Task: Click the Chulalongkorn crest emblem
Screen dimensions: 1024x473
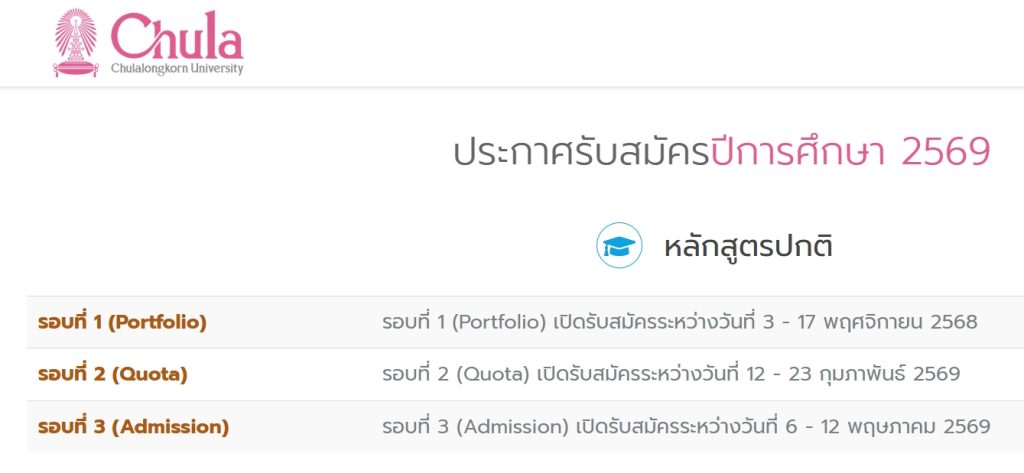Action: pos(76,43)
